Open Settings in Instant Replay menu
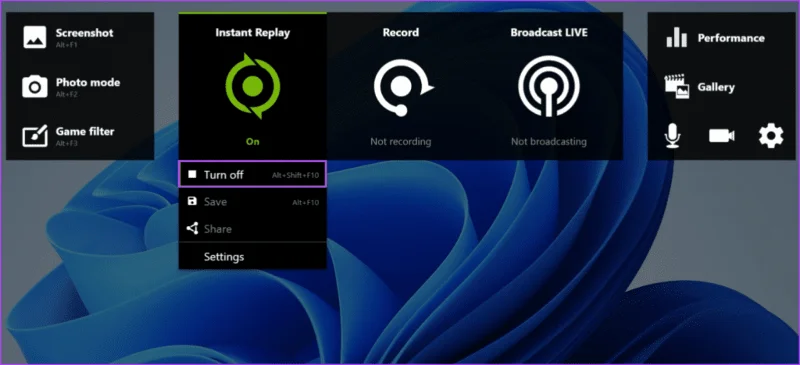The image size is (800, 365). [x=223, y=257]
